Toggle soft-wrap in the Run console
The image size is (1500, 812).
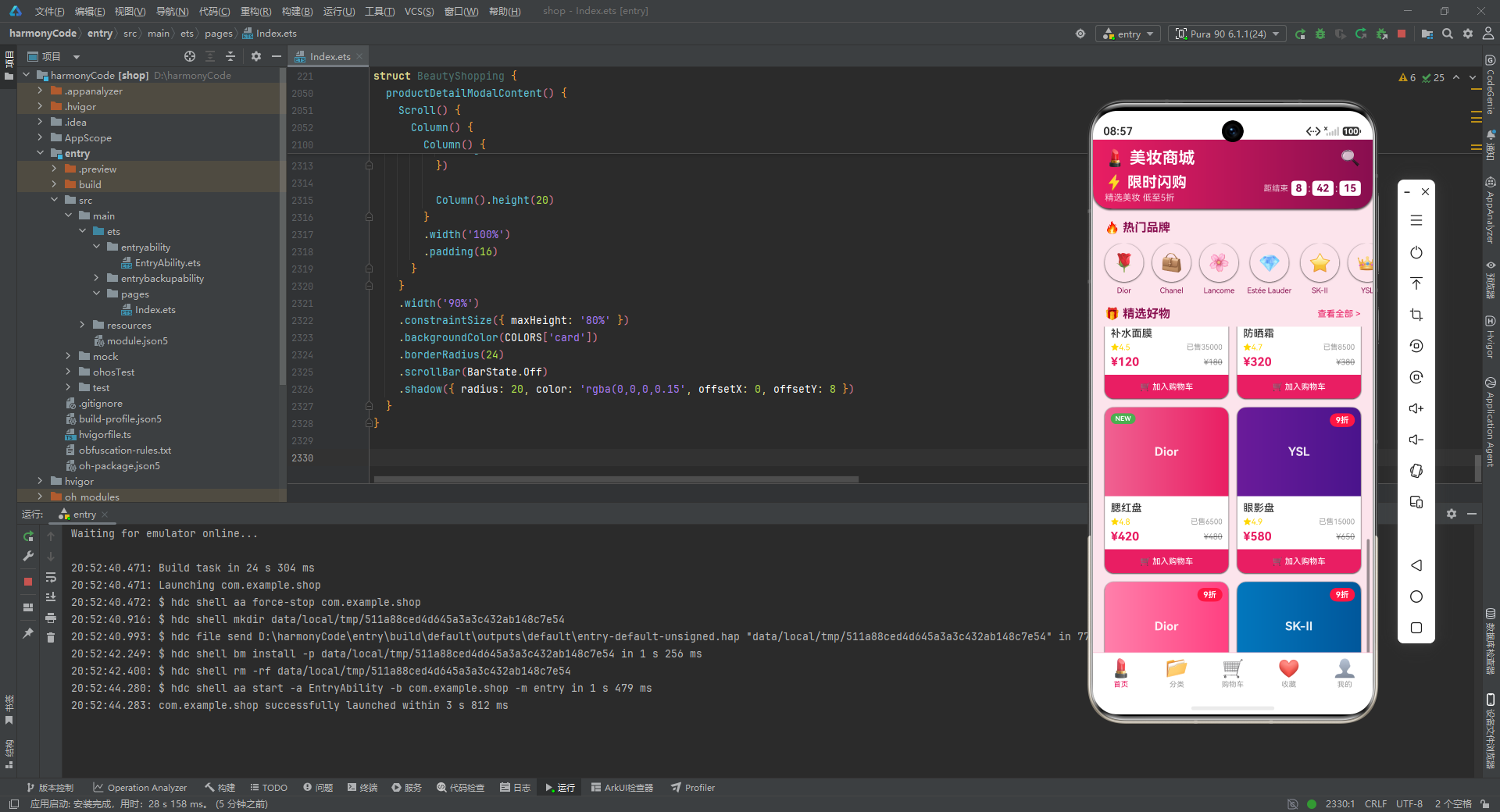pyautogui.click(x=51, y=577)
